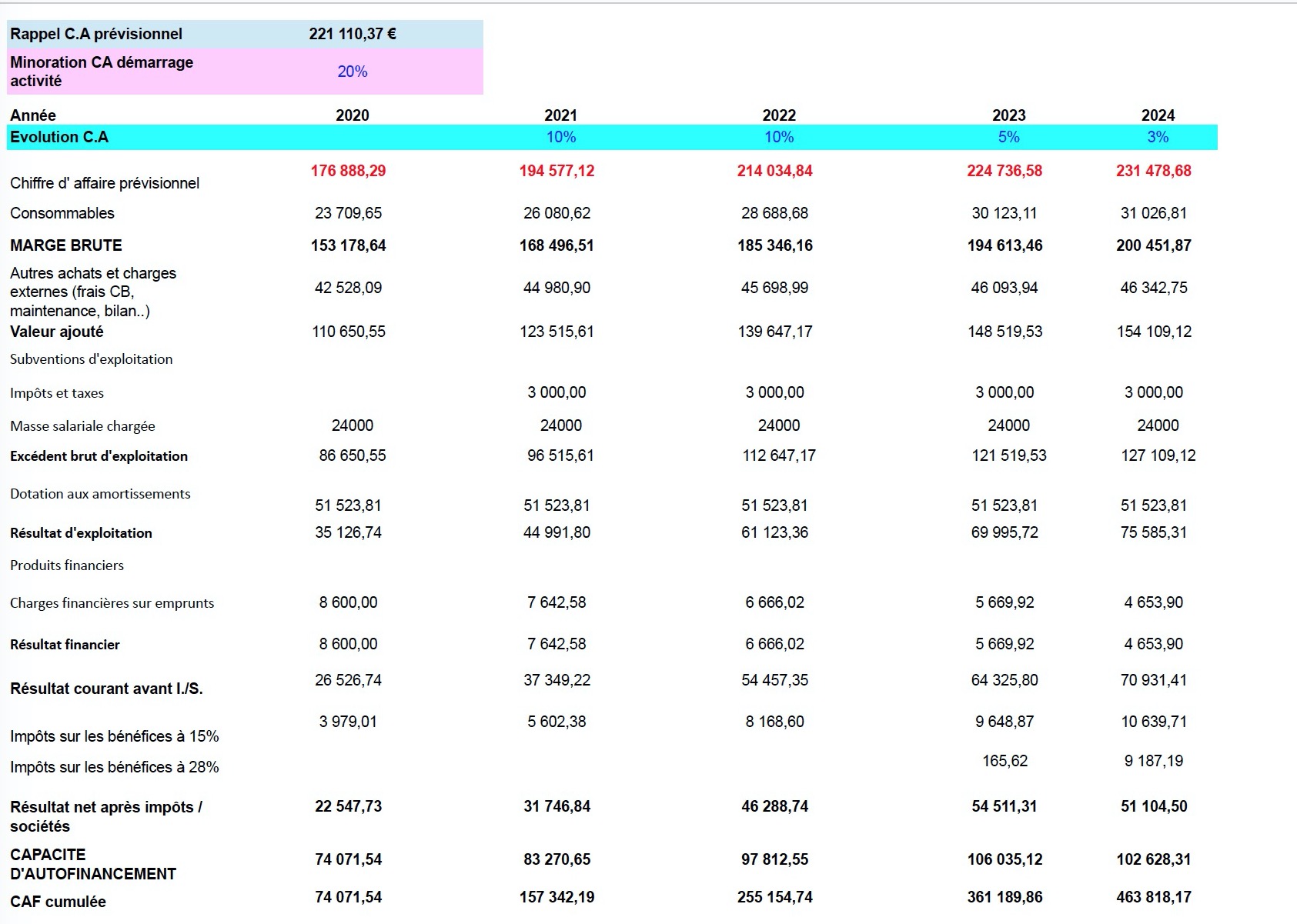Viewport: 1297px width, 924px height.
Task: Select the 221 110,37 € value cell
Action: pos(353,34)
